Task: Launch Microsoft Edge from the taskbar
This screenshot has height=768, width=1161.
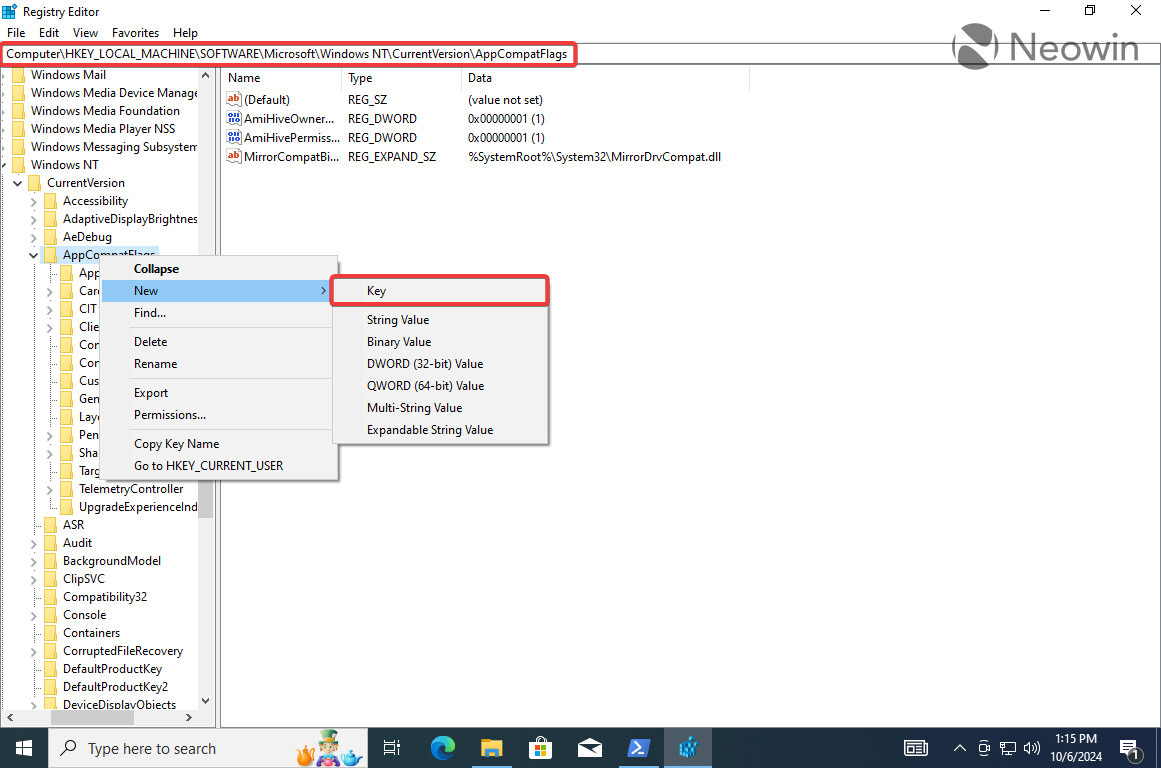Action: [x=443, y=748]
